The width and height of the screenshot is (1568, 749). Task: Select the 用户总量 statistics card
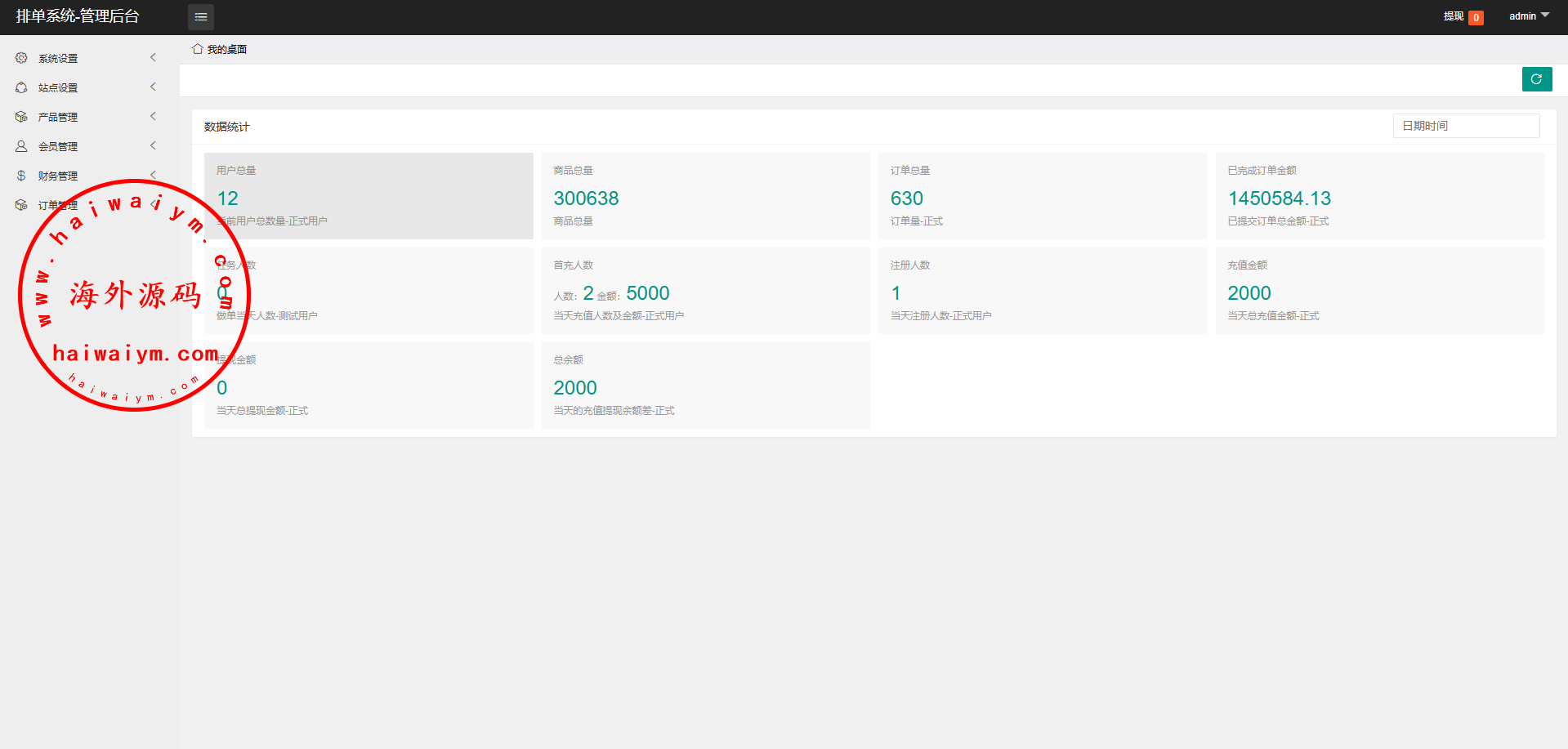369,196
